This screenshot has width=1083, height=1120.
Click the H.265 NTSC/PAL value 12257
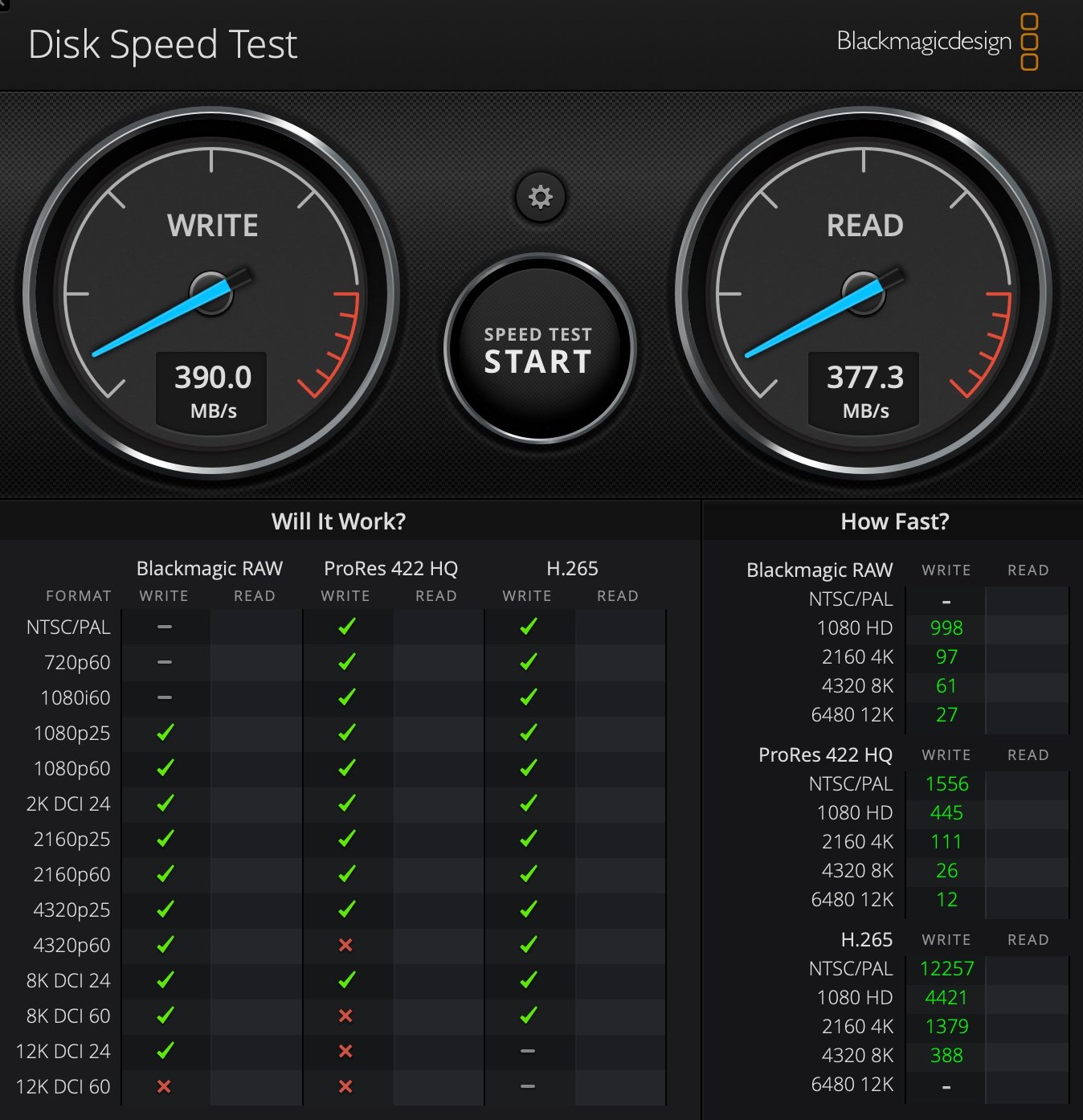[946, 968]
